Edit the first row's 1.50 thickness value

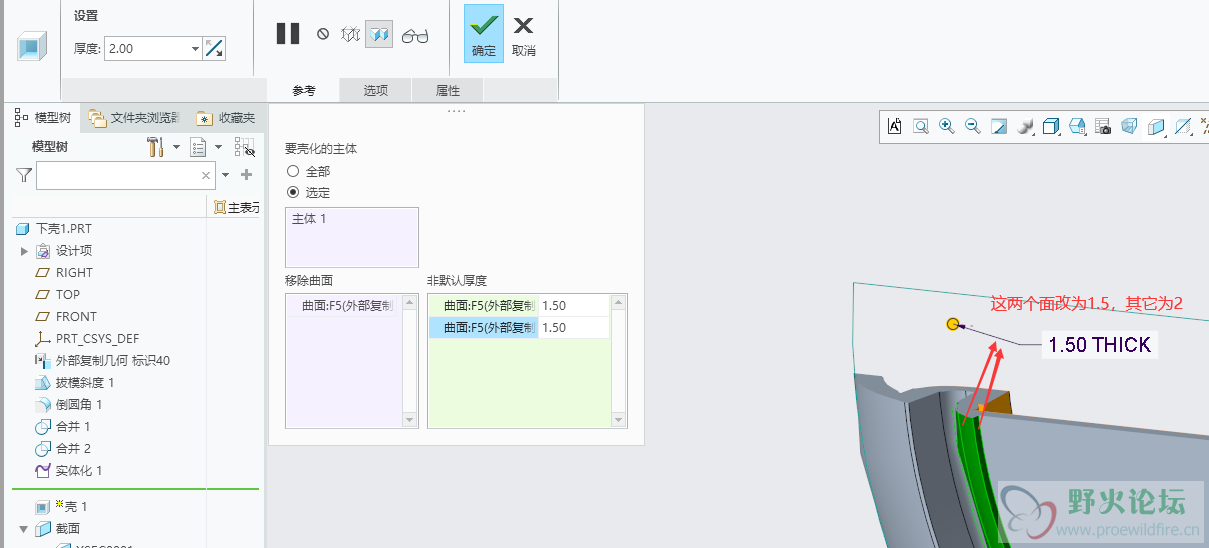pyautogui.click(x=573, y=304)
